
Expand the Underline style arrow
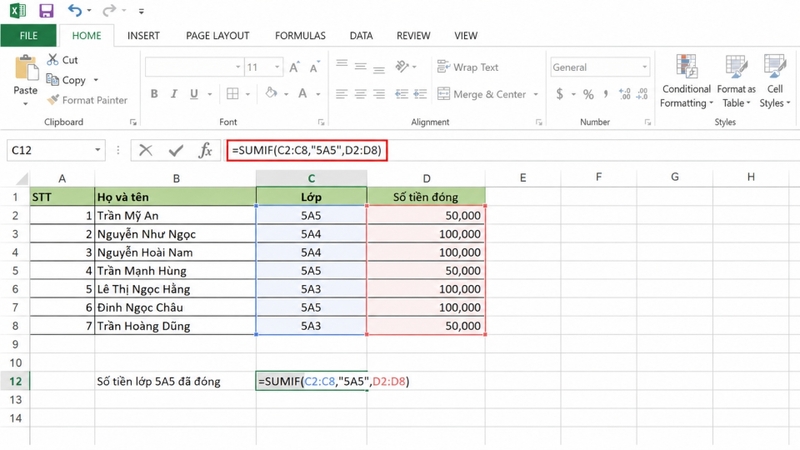[x=210, y=94]
